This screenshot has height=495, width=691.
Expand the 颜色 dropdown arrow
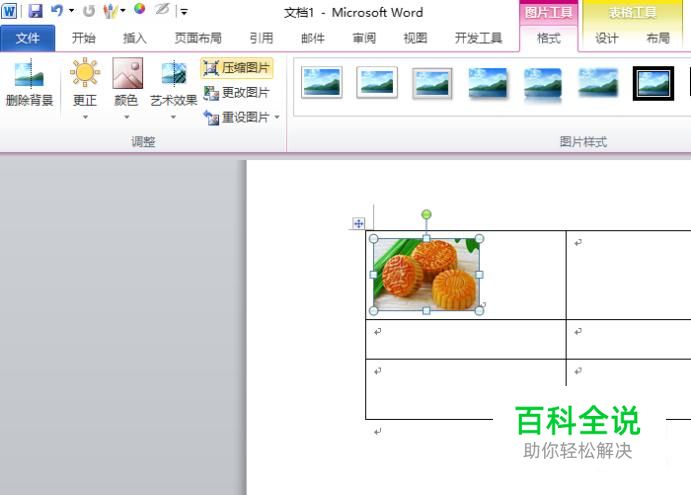[126, 117]
